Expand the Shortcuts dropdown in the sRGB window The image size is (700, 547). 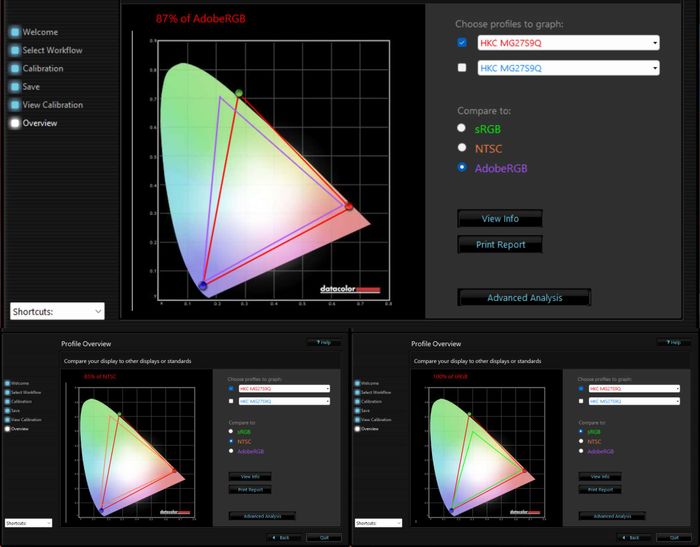379,522
